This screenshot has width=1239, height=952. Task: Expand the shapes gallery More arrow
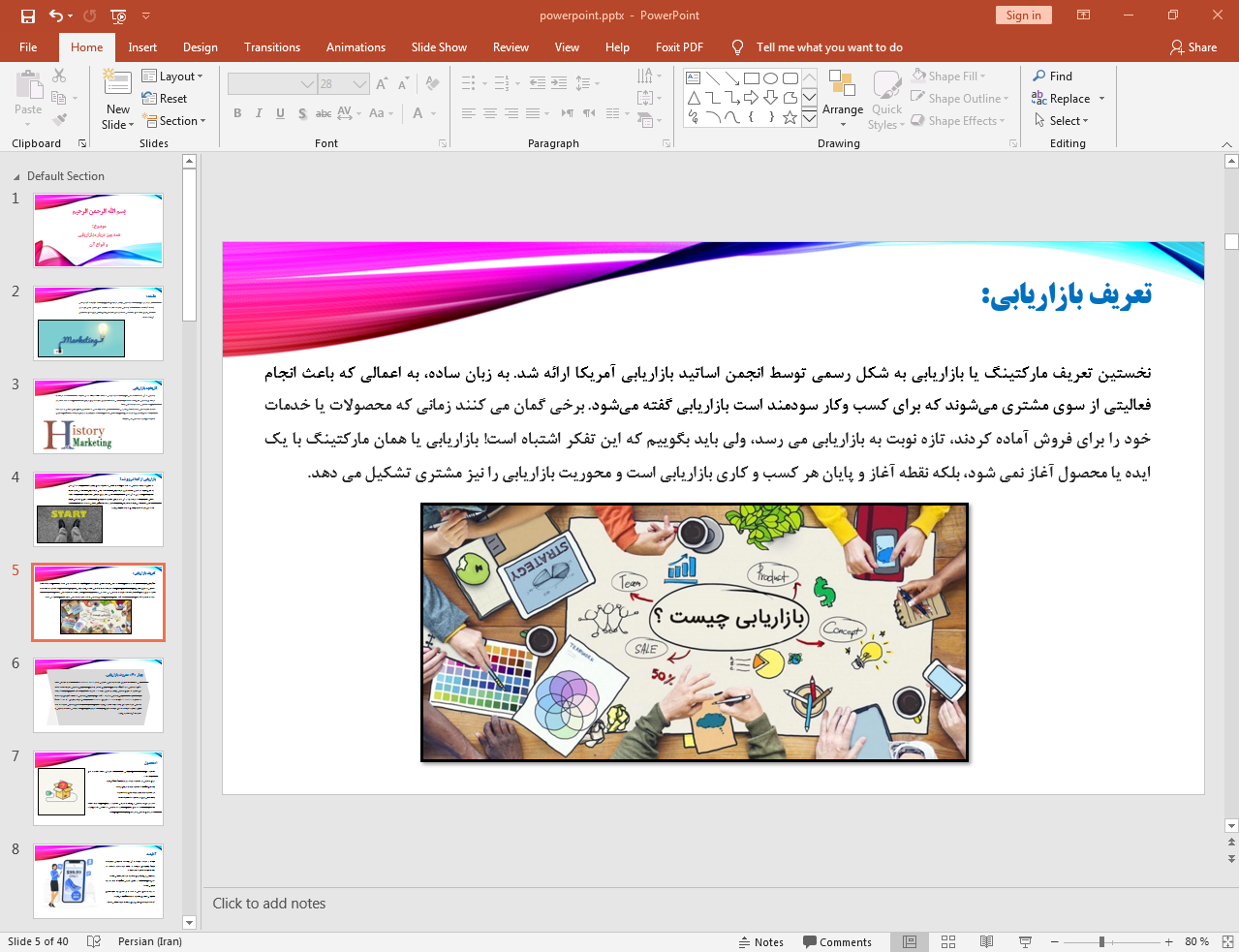809,117
